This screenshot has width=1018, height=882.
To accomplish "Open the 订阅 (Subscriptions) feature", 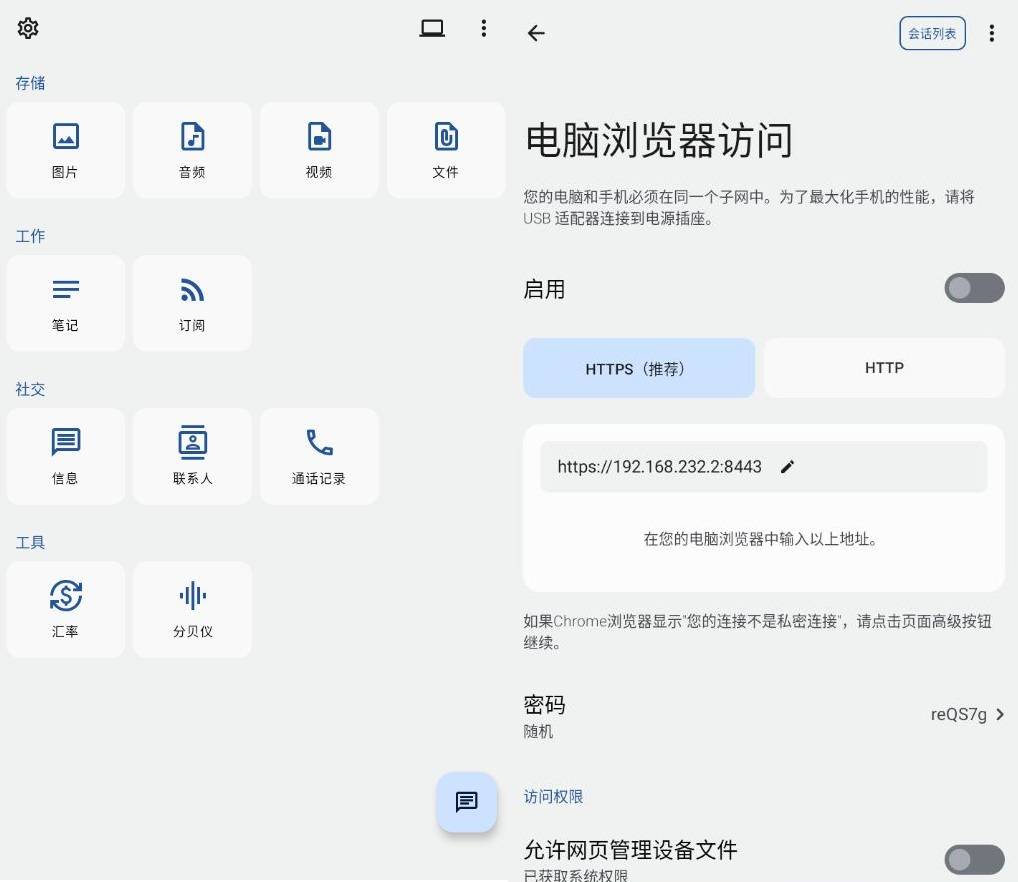I will coord(192,303).
